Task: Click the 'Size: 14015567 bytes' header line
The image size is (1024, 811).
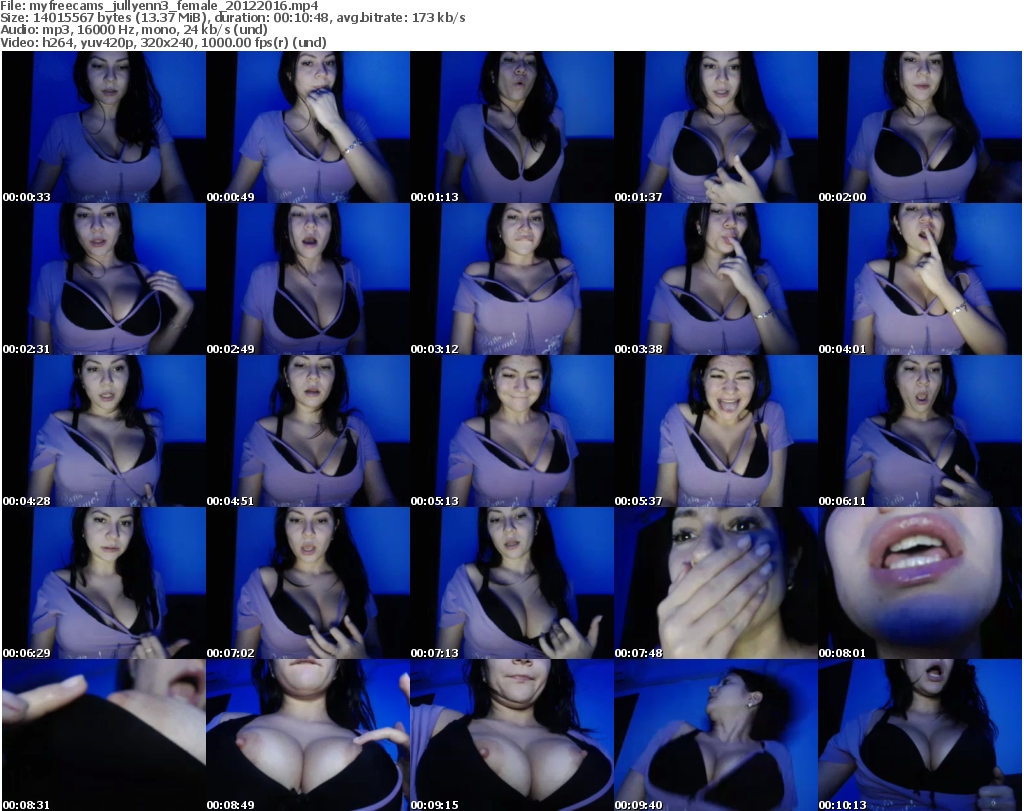Action: click(x=232, y=18)
